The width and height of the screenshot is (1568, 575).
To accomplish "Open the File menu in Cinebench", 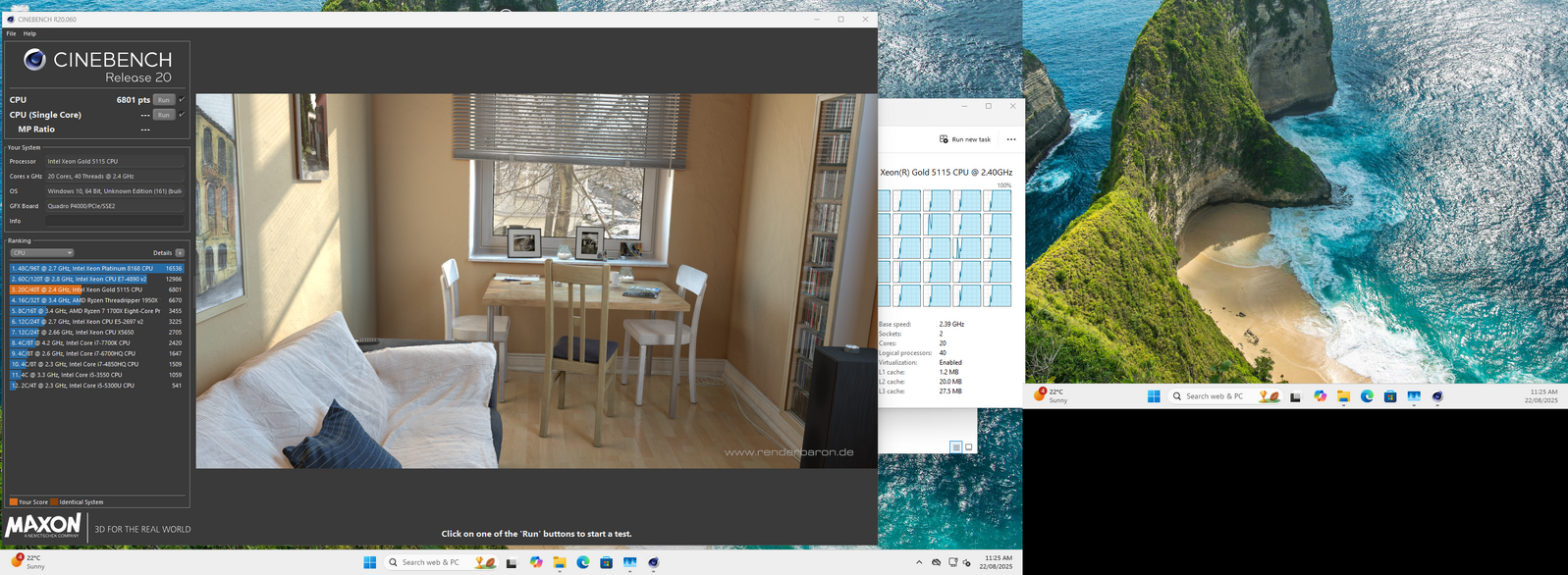I will tap(11, 33).
